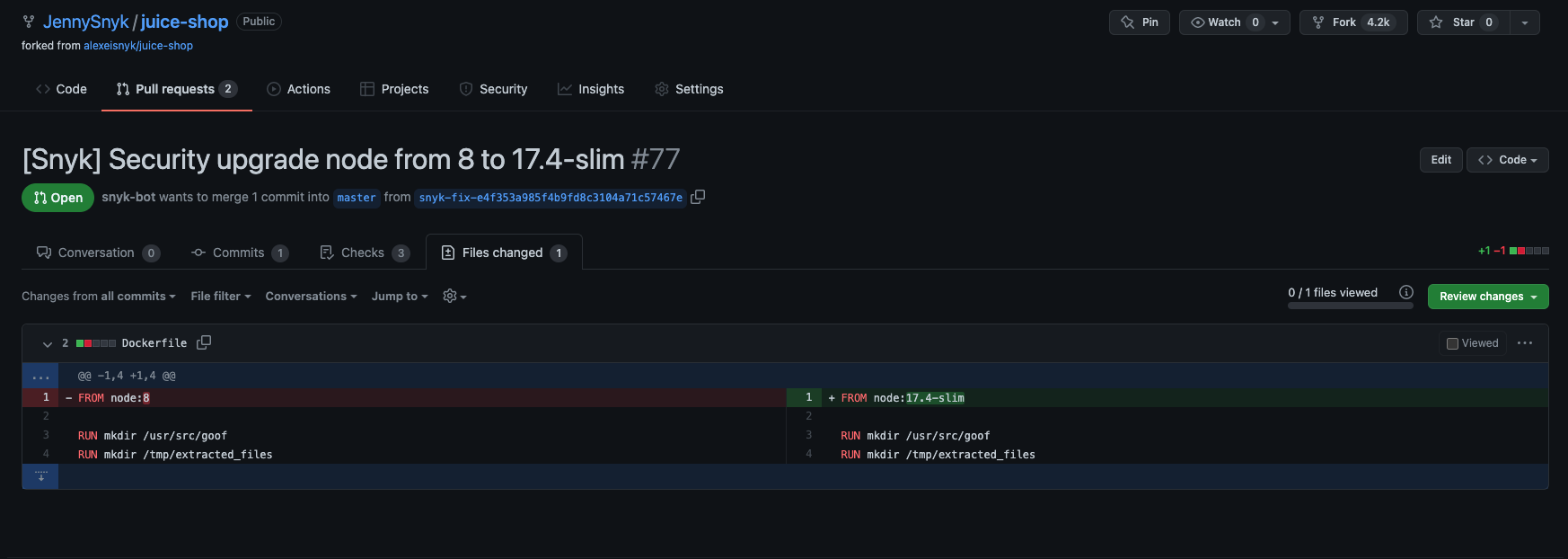This screenshot has height=559, width=1568.
Task: Expand lines below the diff downward
Action: point(40,476)
